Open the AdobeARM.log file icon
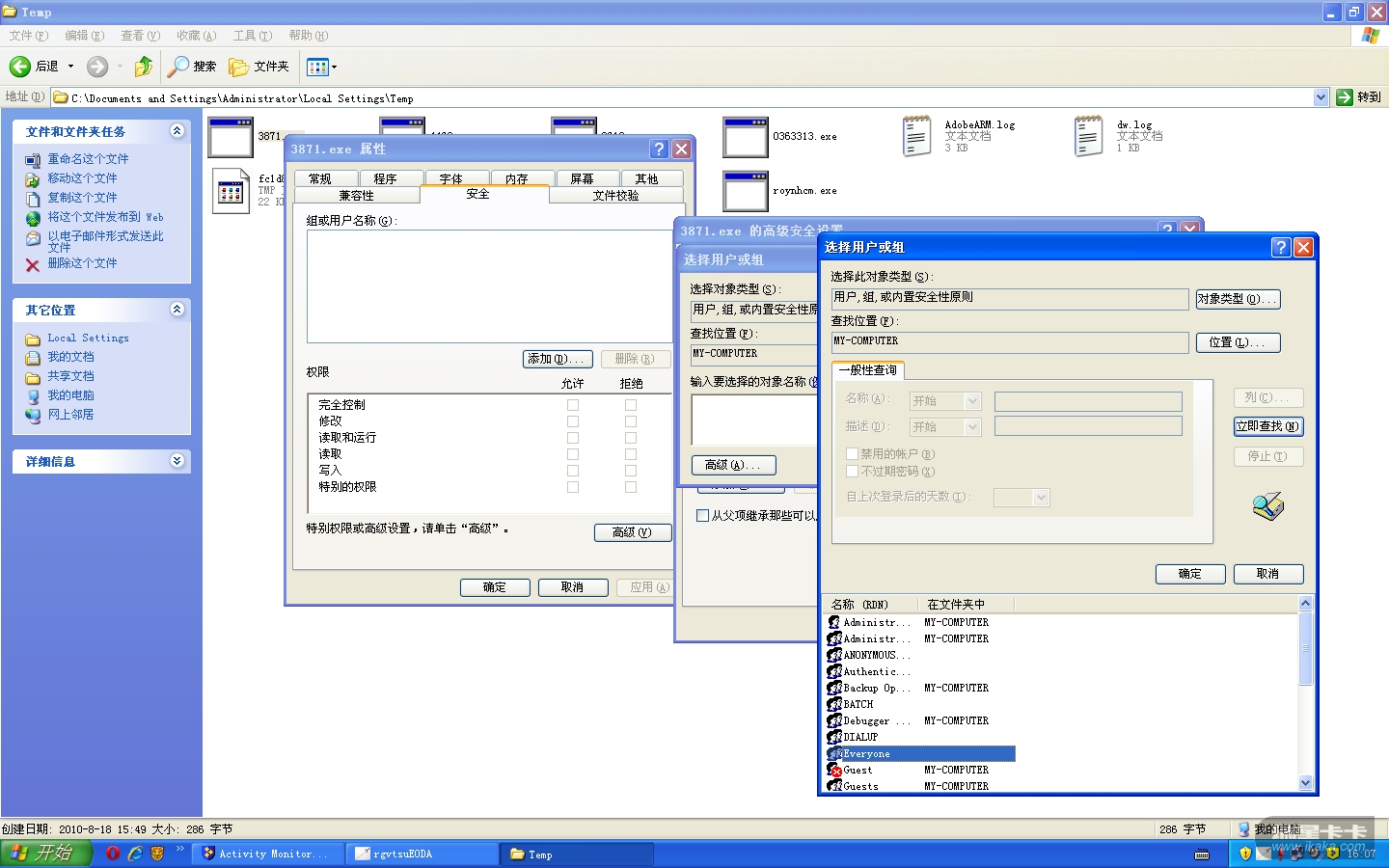 pos(916,136)
